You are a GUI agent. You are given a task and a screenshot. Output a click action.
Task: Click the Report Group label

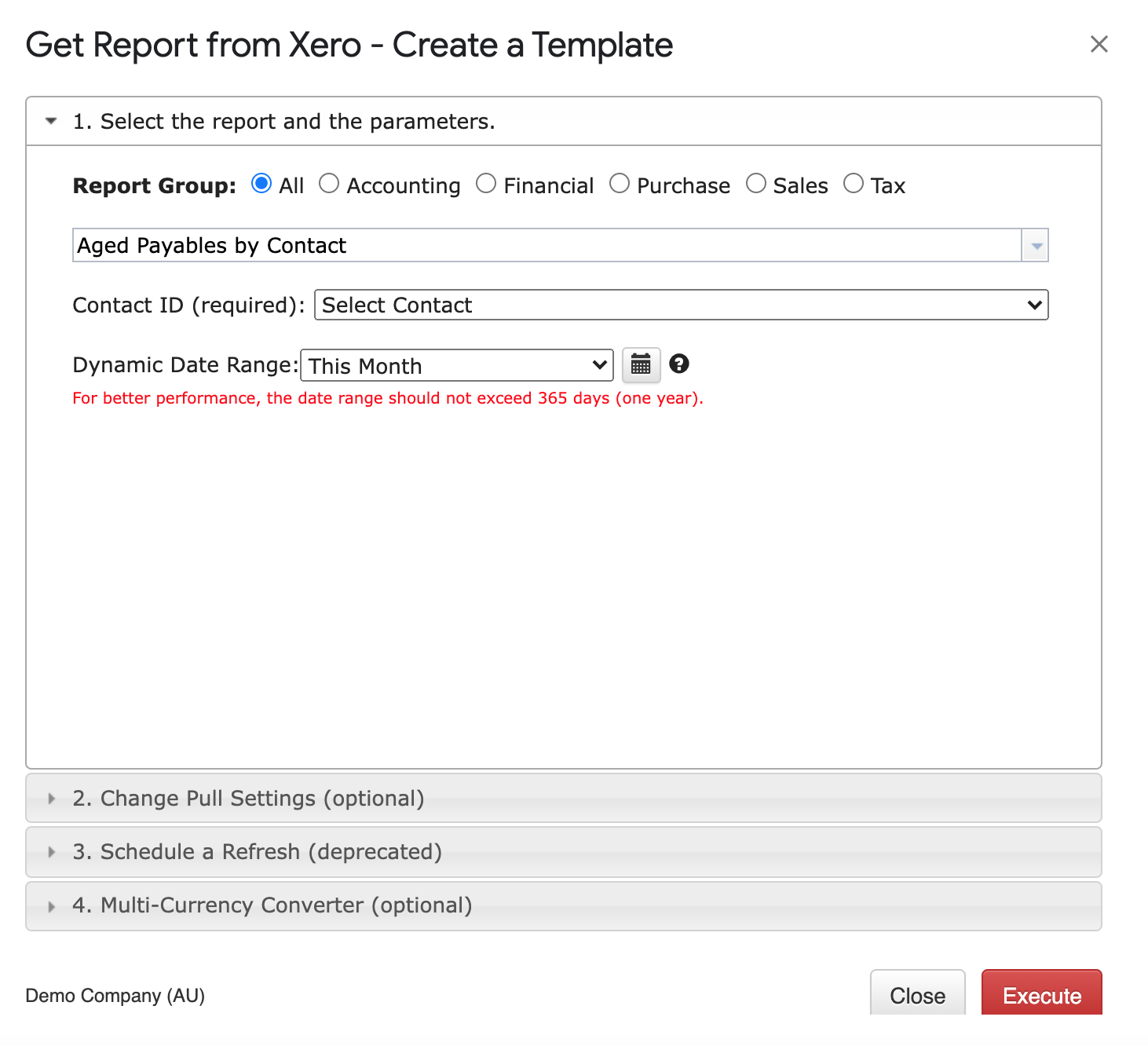point(155,186)
